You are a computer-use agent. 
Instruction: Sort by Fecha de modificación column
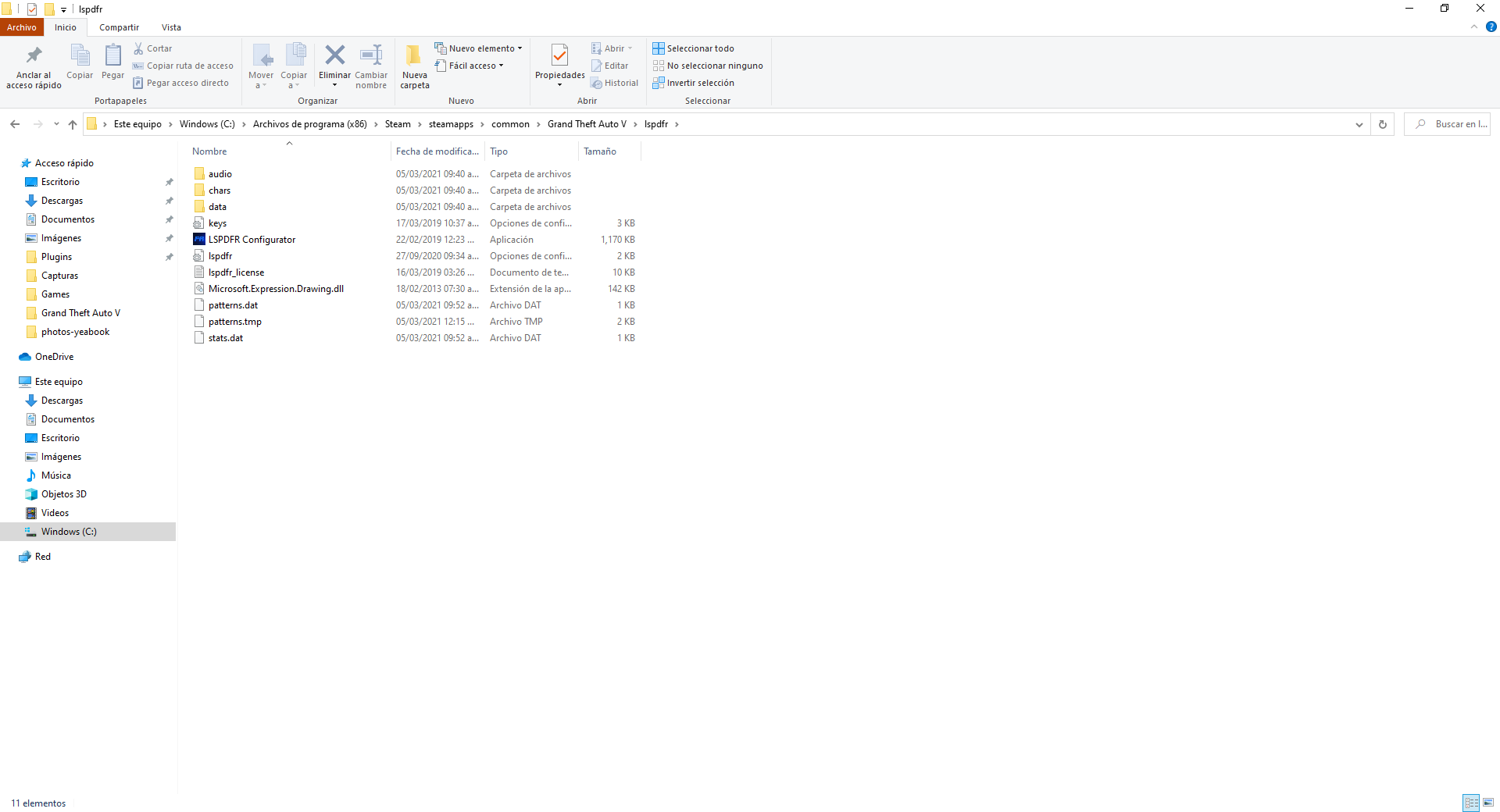(x=437, y=151)
